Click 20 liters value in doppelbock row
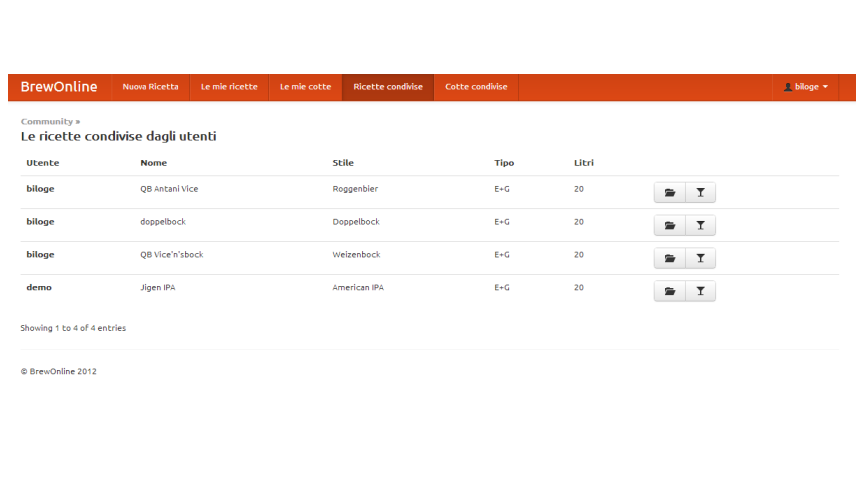 click(579, 222)
